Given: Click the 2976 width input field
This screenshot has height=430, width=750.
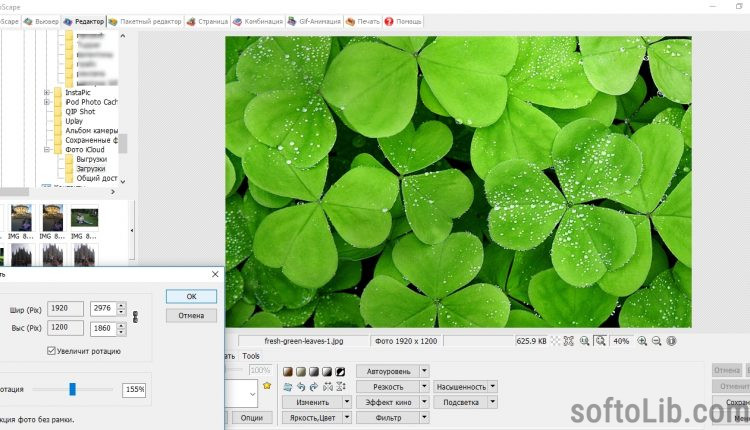Looking at the screenshot, I should (103, 309).
